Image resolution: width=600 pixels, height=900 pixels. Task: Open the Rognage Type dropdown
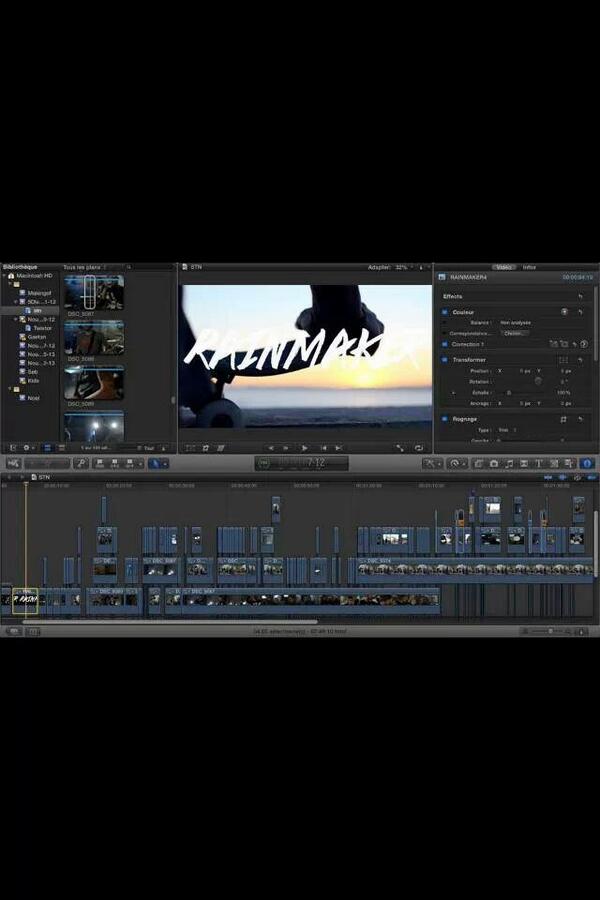[x=507, y=430]
